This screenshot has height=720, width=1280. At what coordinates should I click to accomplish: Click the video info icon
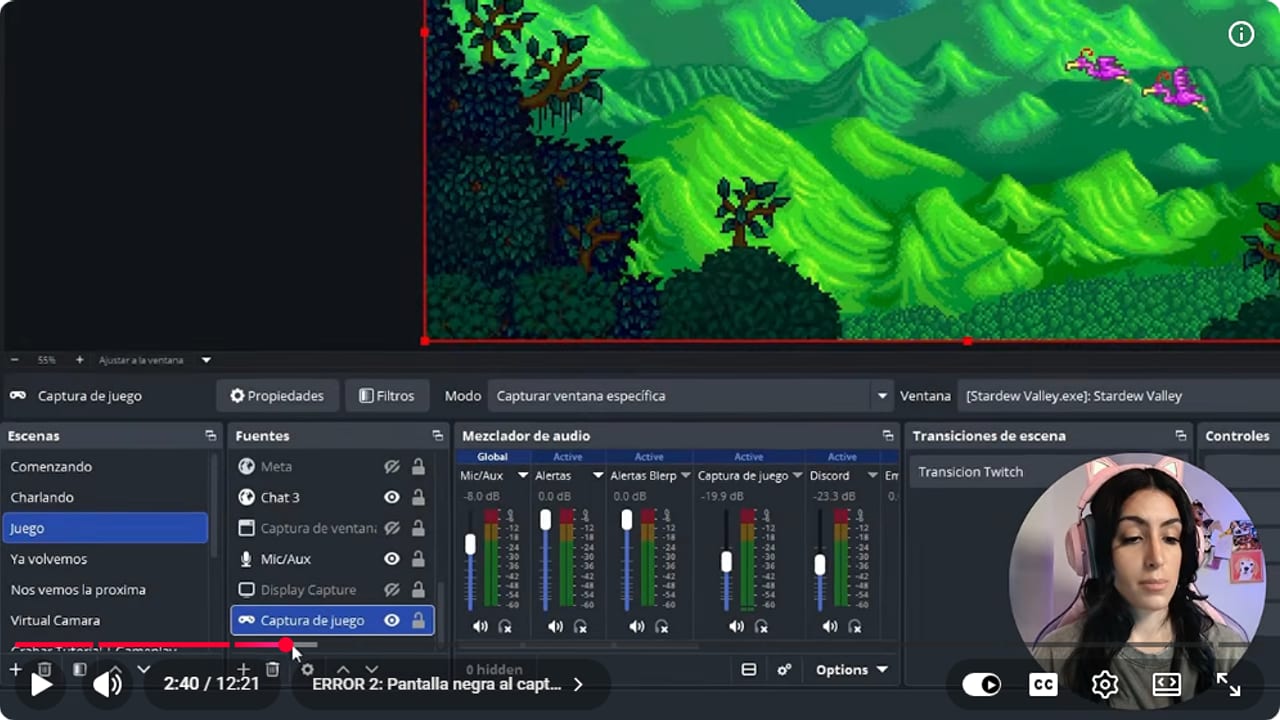pos(1241,35)
